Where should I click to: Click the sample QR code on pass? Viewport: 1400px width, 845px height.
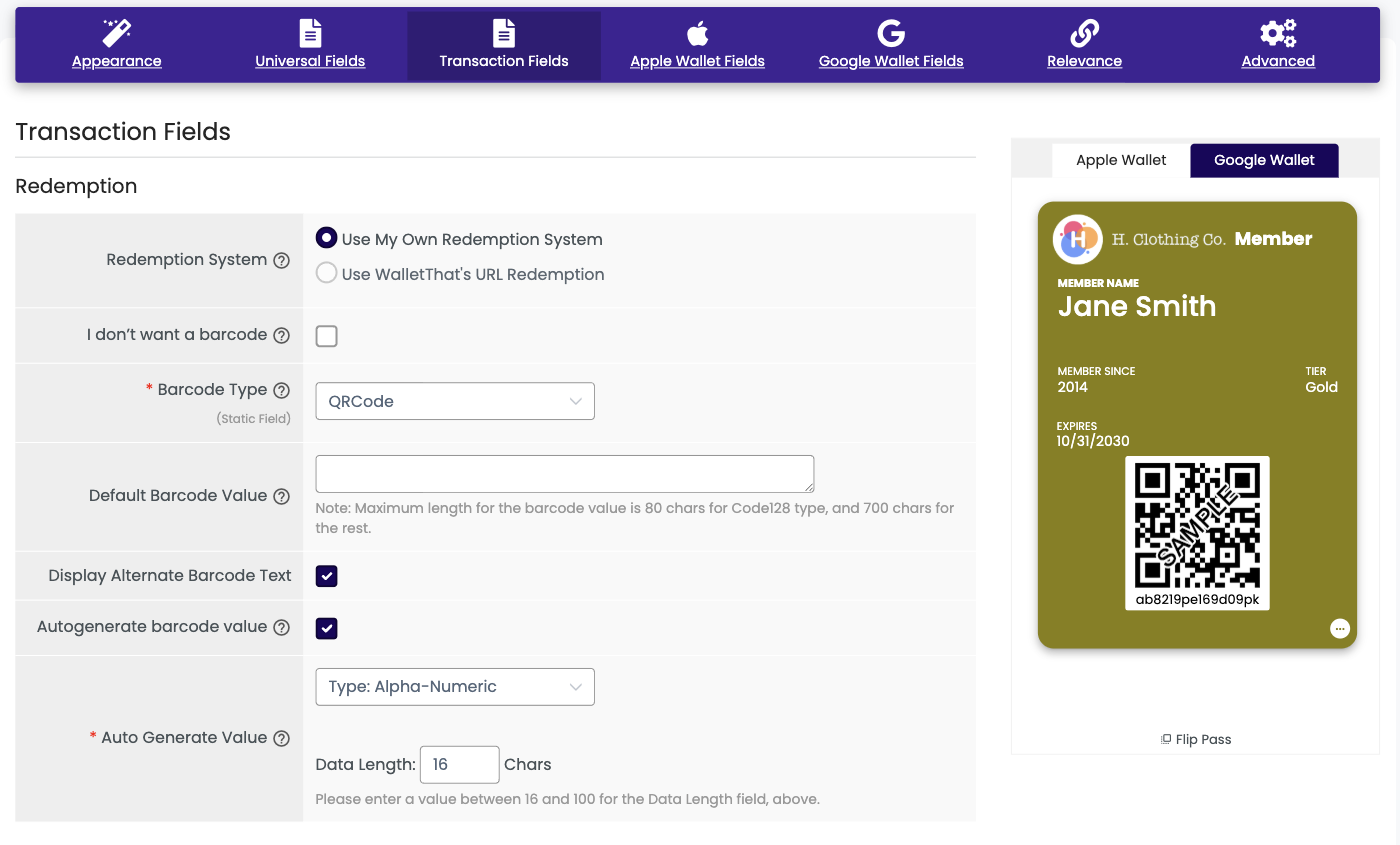coord(1197,525)
